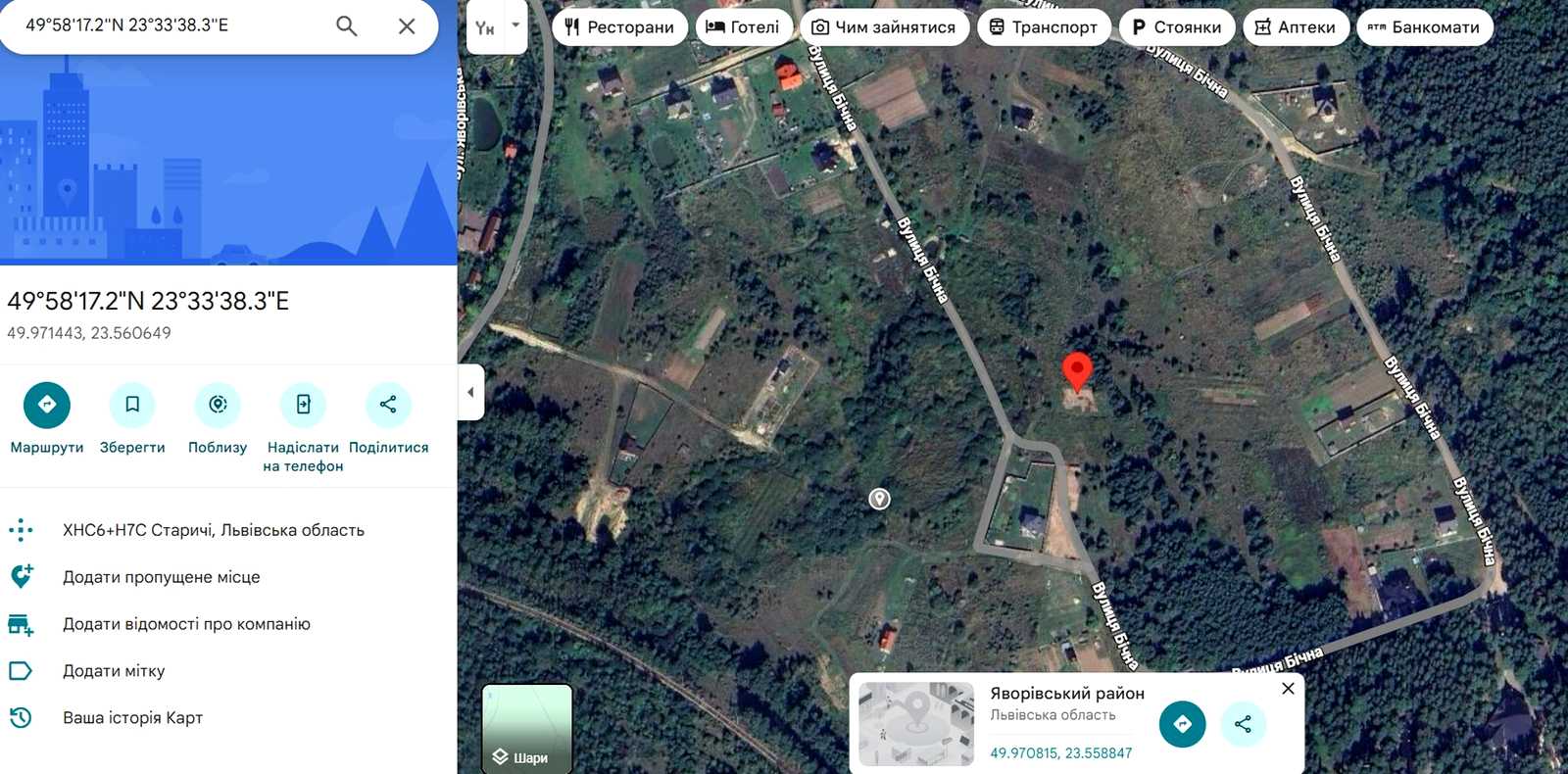Open the Транспорт chip

click(1044, 27)
